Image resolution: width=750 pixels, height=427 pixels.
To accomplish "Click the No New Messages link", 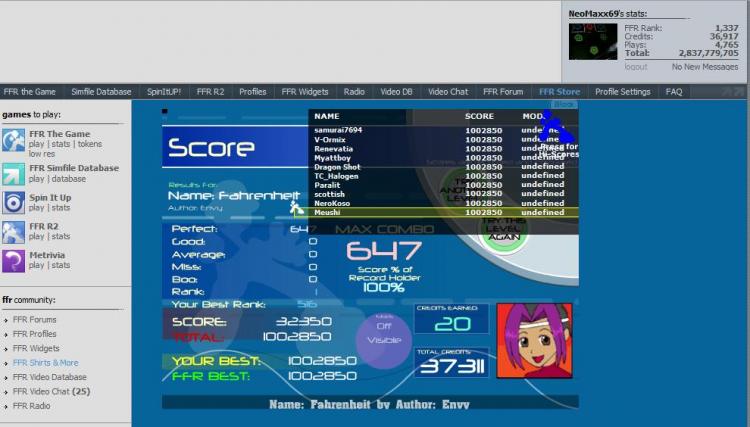I will pos(705,67).
